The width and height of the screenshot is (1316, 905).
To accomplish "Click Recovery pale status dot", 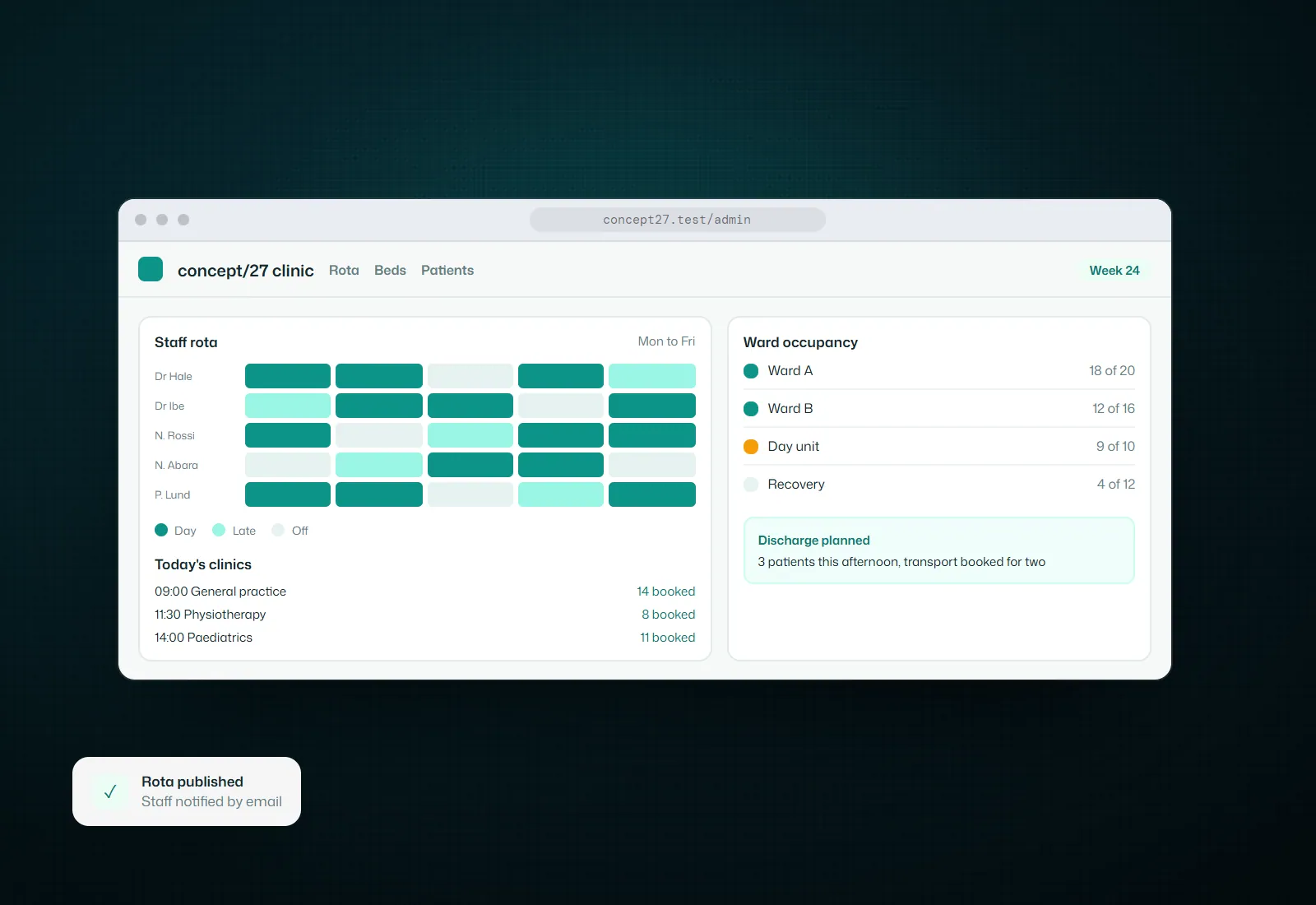I will pos(751,485).
